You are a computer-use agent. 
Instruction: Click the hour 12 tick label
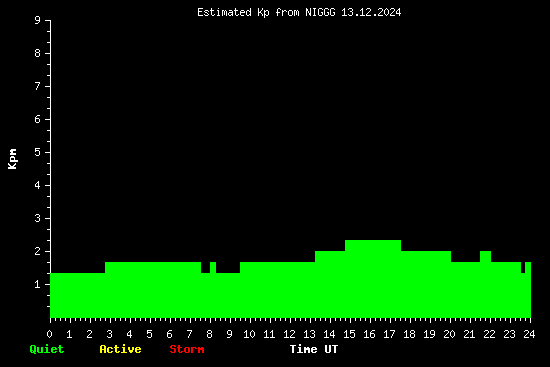289,334
